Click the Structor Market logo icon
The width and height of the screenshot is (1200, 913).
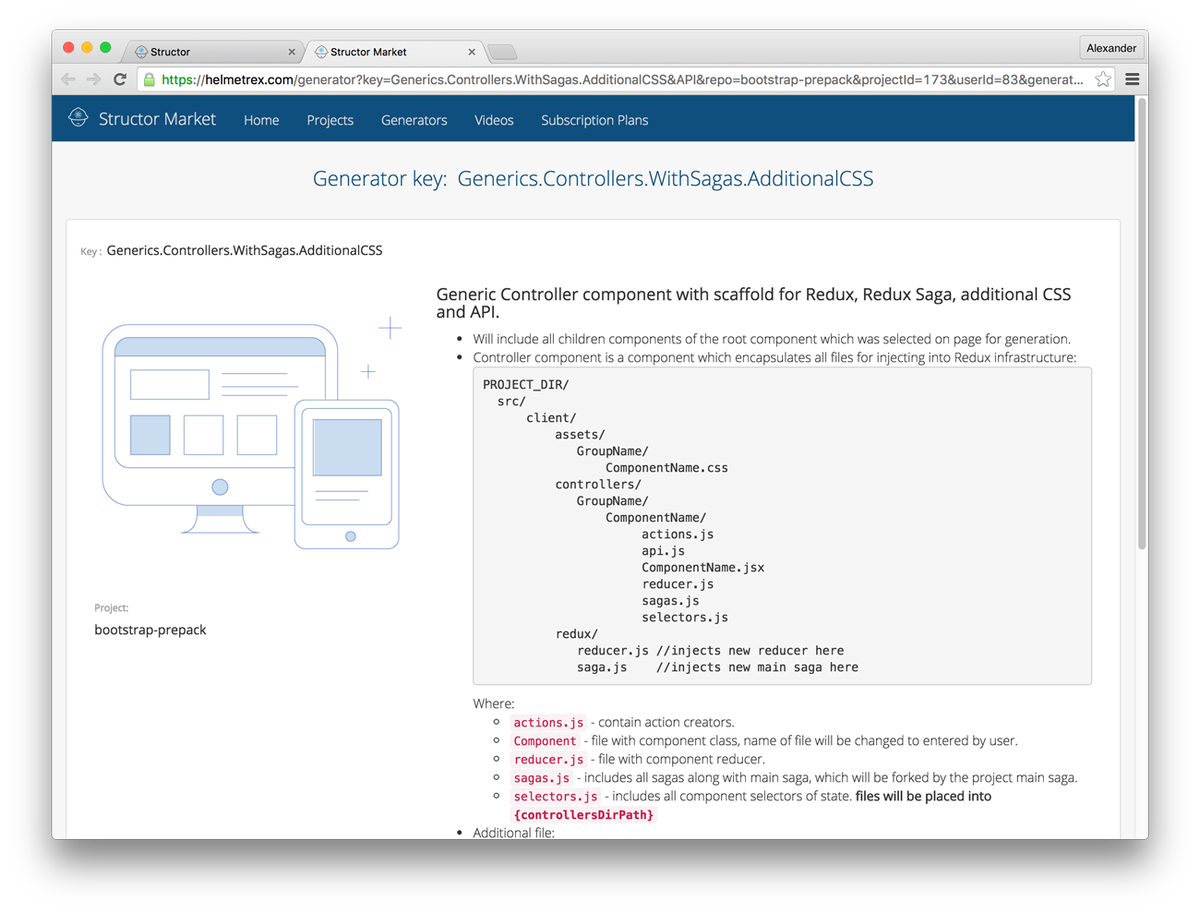coord(78,118)
